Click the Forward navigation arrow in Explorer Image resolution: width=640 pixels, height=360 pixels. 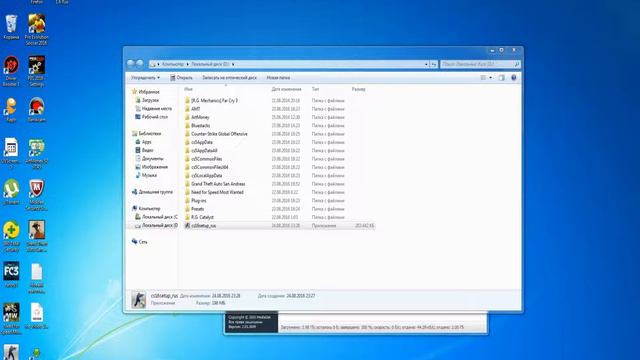click(x=140, y=64)
